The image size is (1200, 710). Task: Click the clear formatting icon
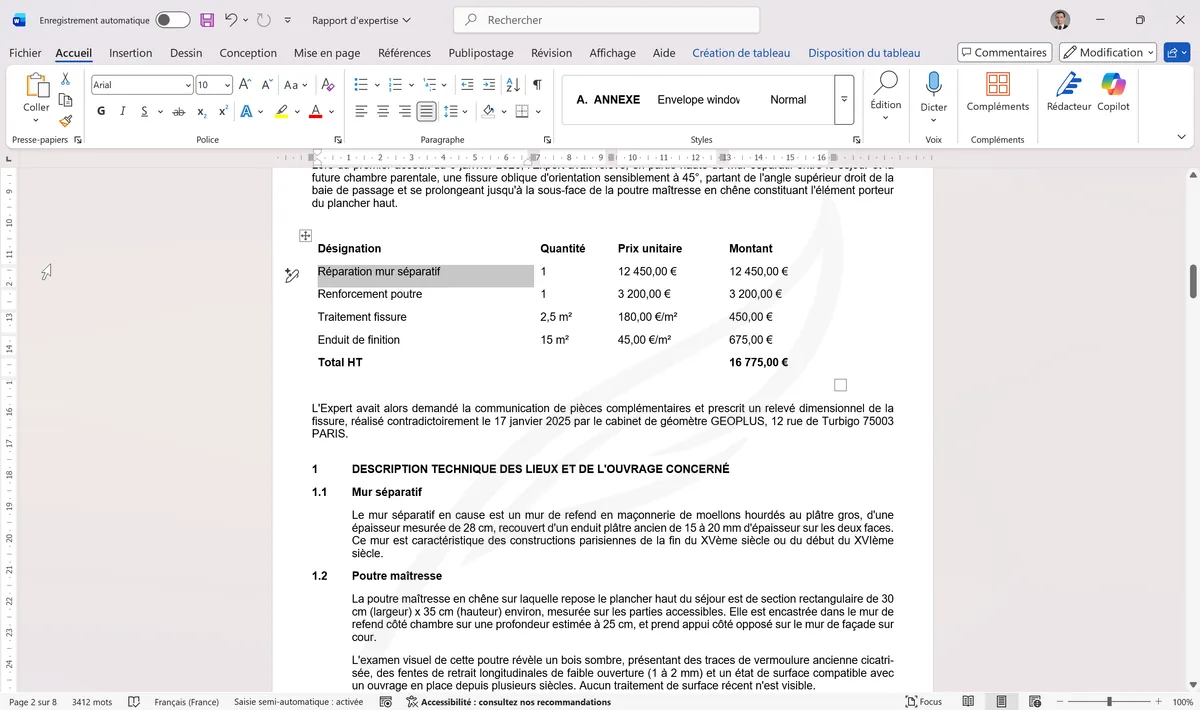pyautogui.click(x=323, y=85)
